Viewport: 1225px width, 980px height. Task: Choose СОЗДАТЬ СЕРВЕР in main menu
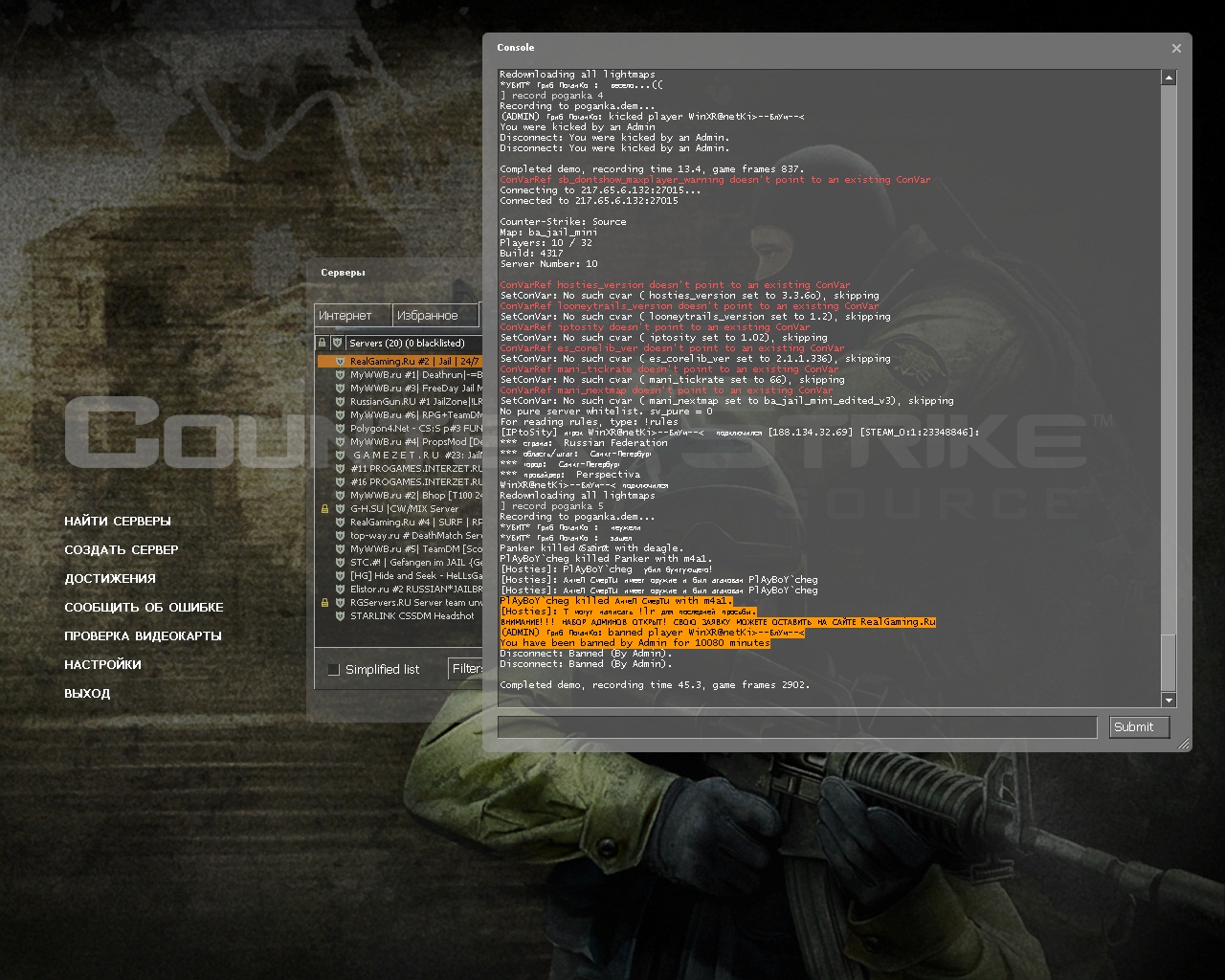coord(122,550)
